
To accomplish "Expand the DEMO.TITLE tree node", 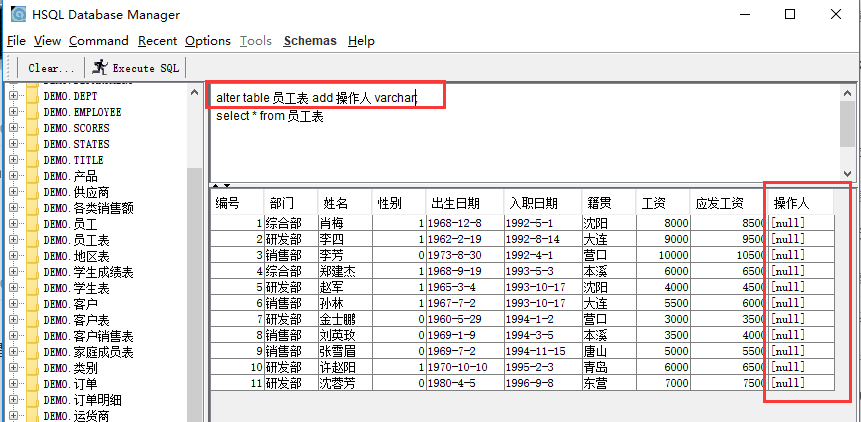I will pos(13,160).
